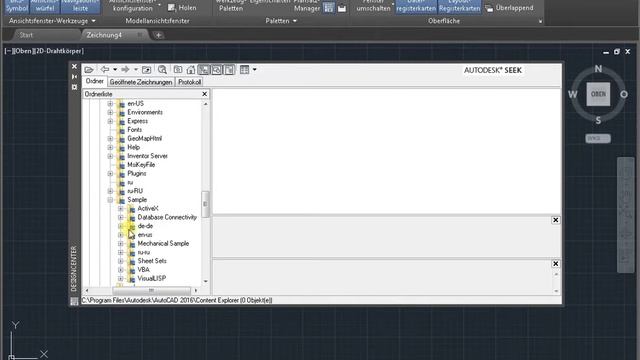The image size is (640, 360).
Task: Collapse the Sample folder
Action: click(110, 200)
